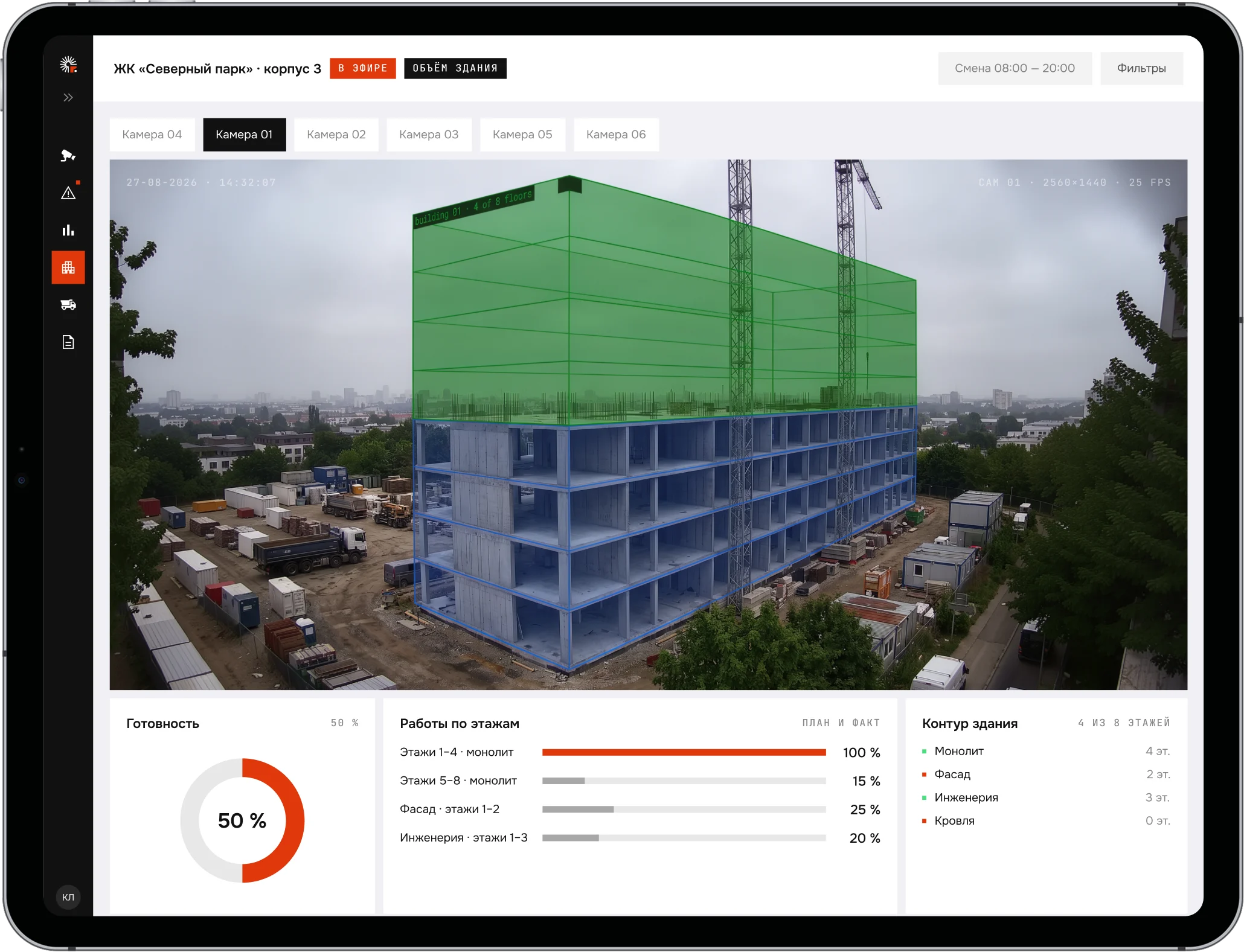
Task: Click the app logo in the sidebar
Action: coord(68,65)
